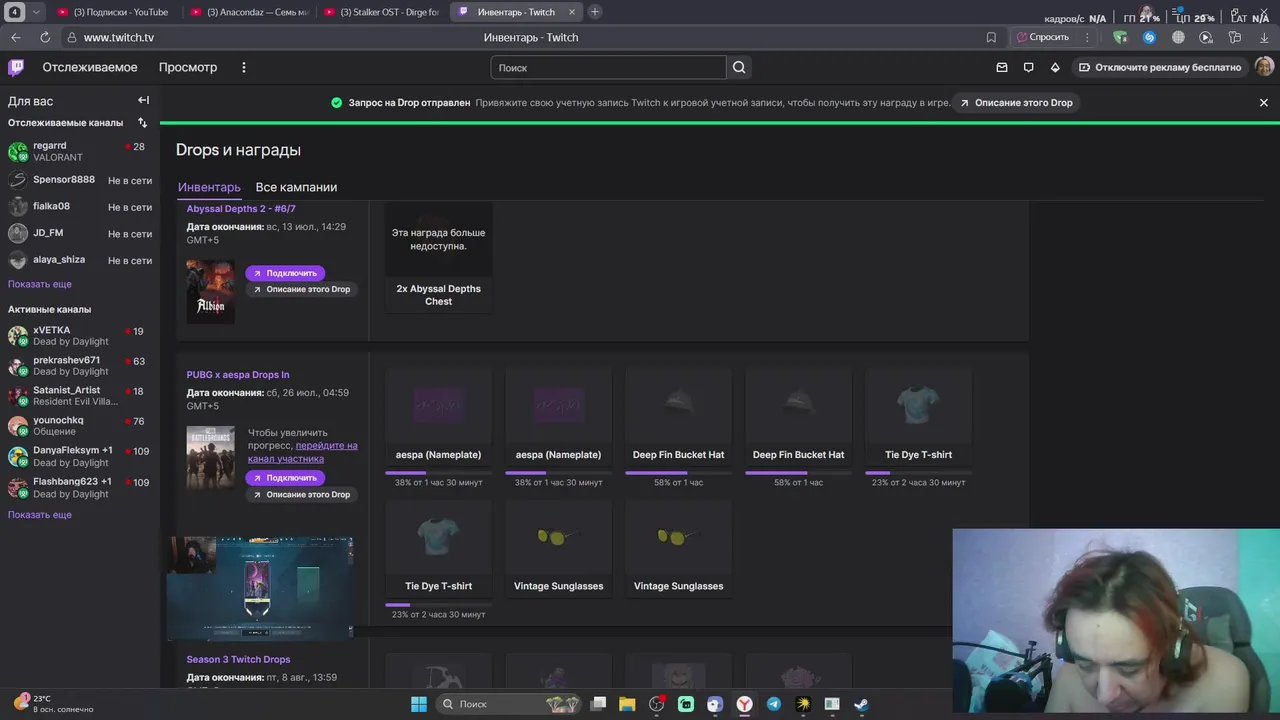Open the Просмотр page
The height and width of the screenshot is (720, 1280).
pos(188,67)
